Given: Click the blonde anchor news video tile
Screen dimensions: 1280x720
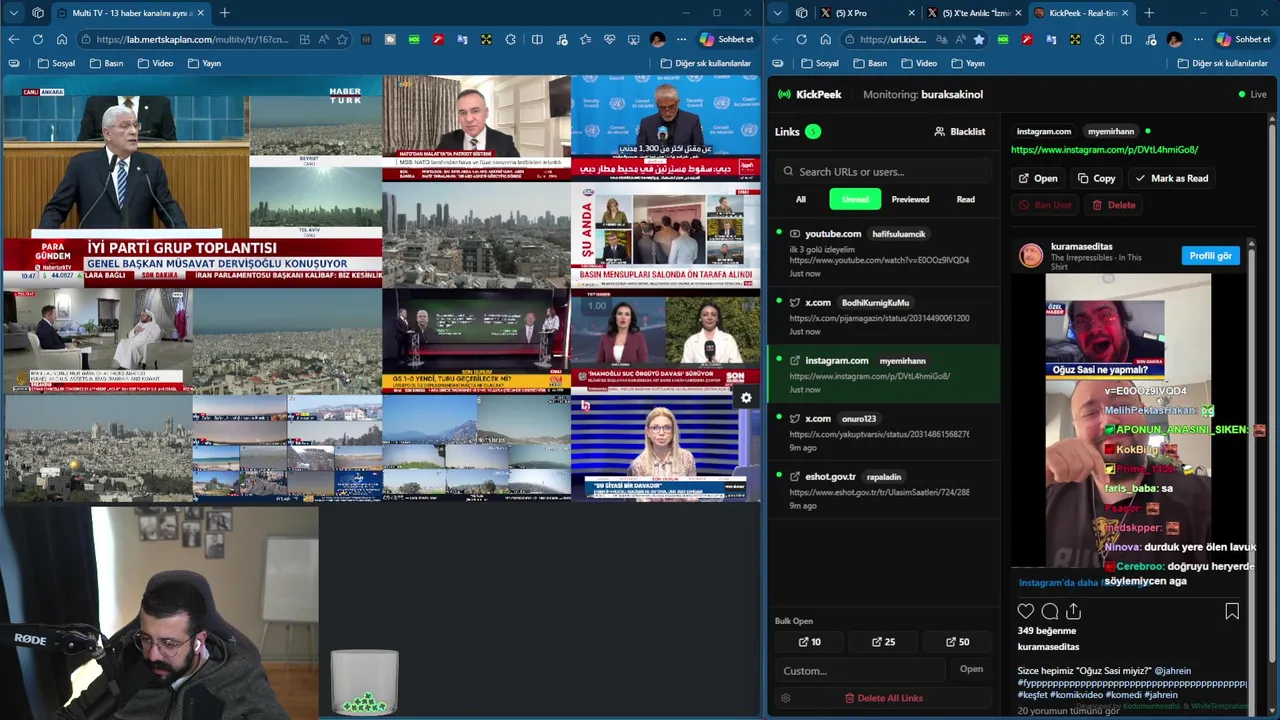Looking at the screenshot, I should point(665,448).
